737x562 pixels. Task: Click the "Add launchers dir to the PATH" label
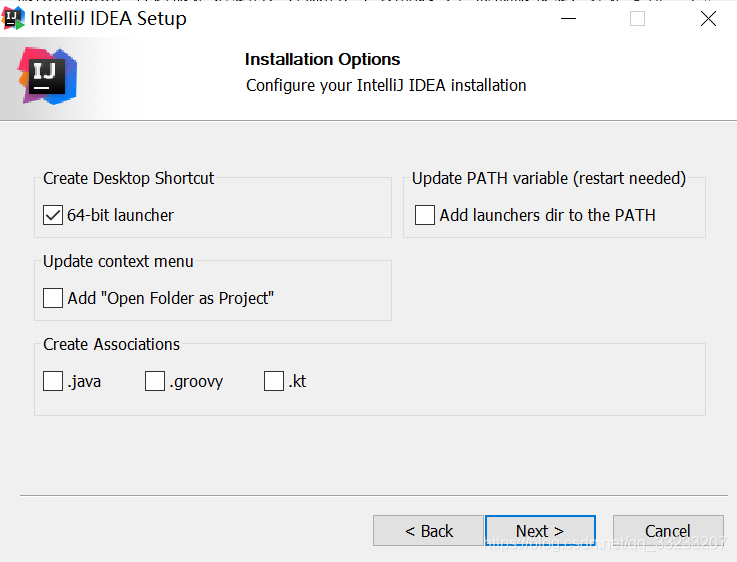point(547,215)
